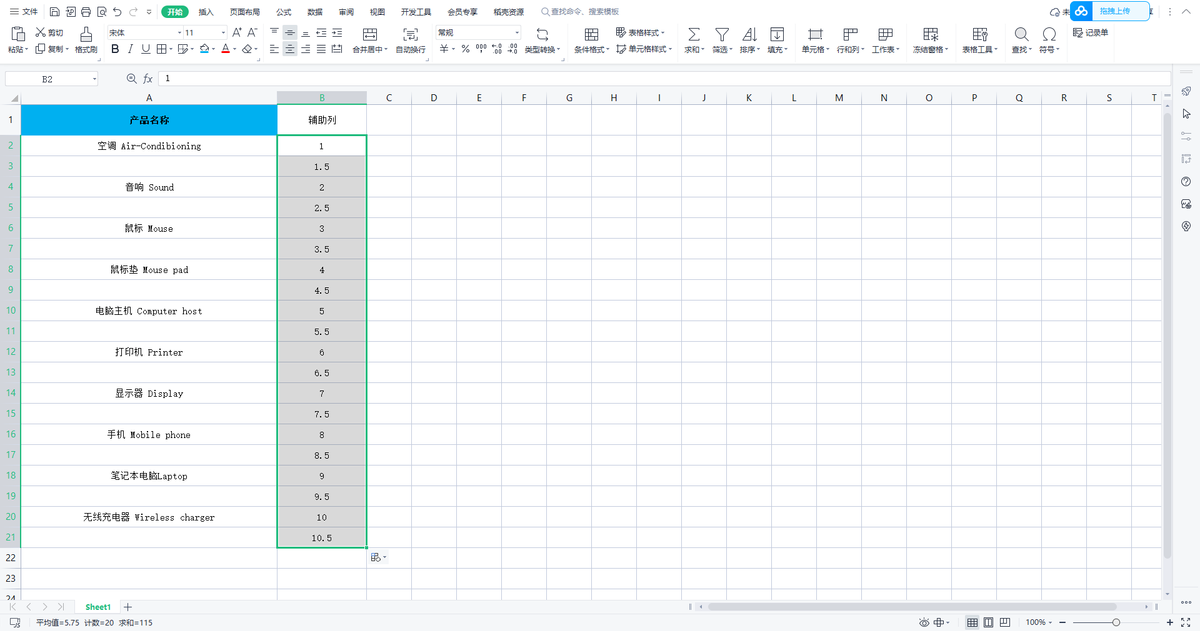Image resolution: width=1200 pixels, height=631 pixels.
Task: Switch to the Developer Tools (开发工具) tab
Action: tap(416, 12)
